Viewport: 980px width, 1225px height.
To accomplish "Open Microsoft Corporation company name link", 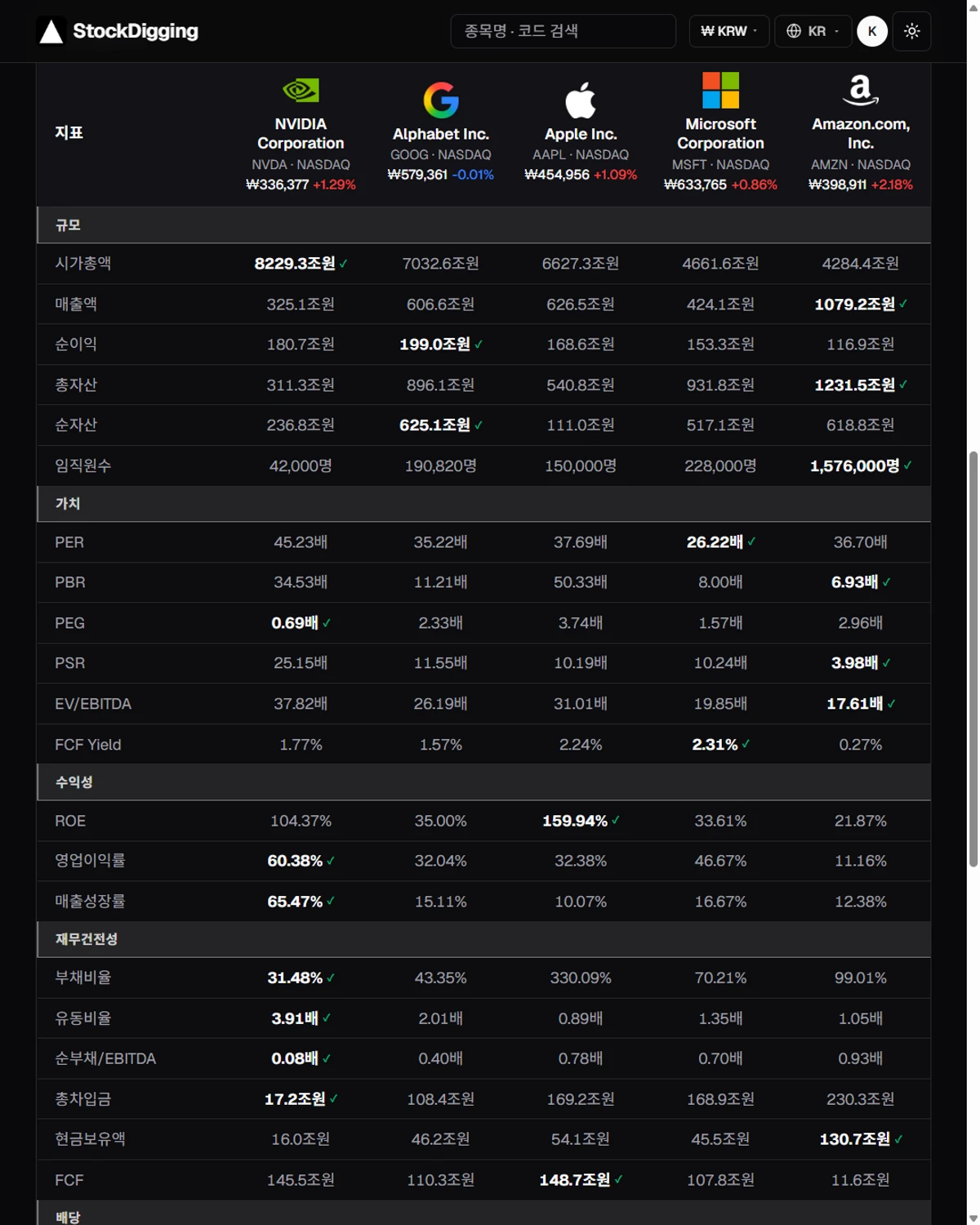I will (x=720, y=133).
